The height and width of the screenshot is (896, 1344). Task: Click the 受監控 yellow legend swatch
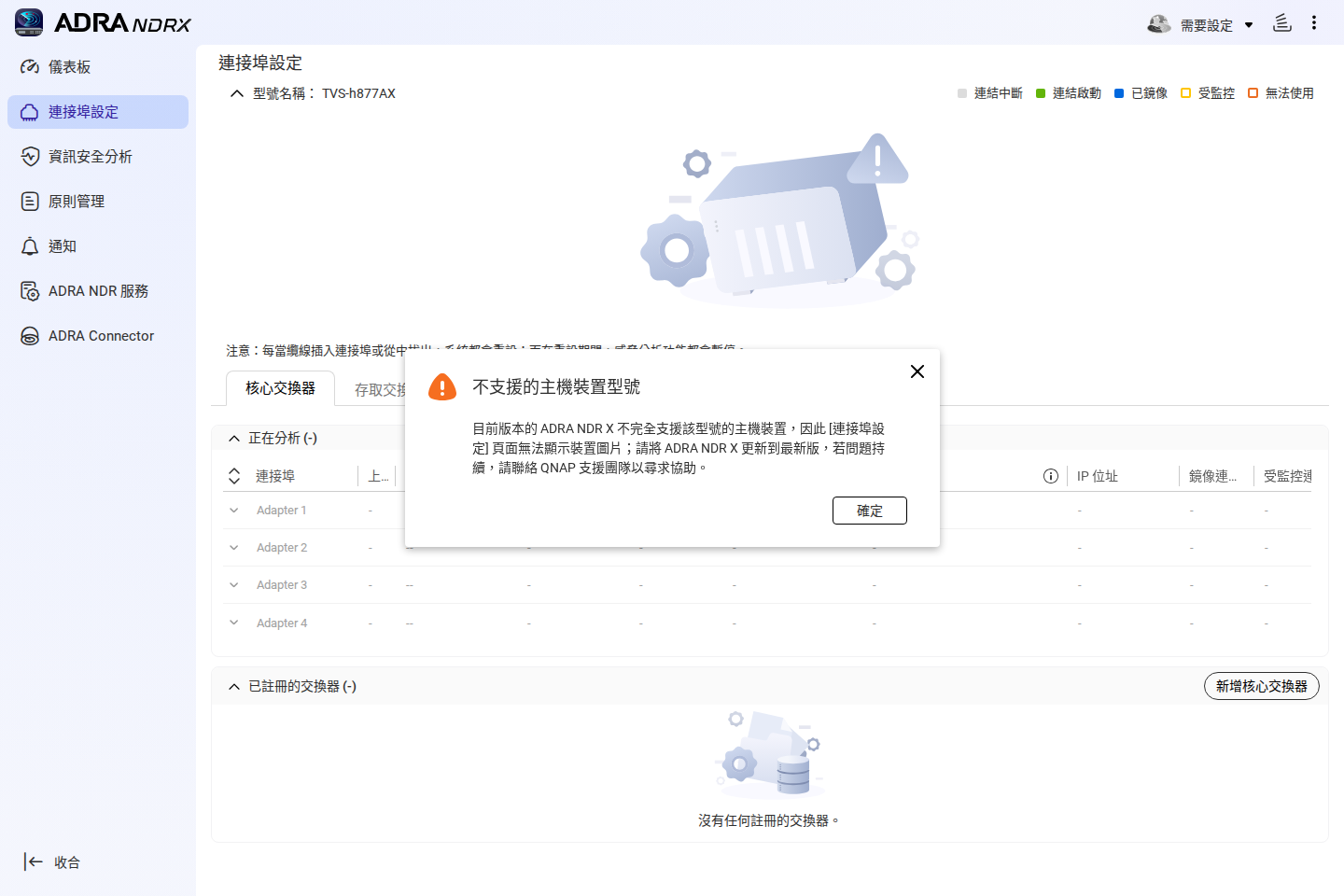[x=1186, y=93]
